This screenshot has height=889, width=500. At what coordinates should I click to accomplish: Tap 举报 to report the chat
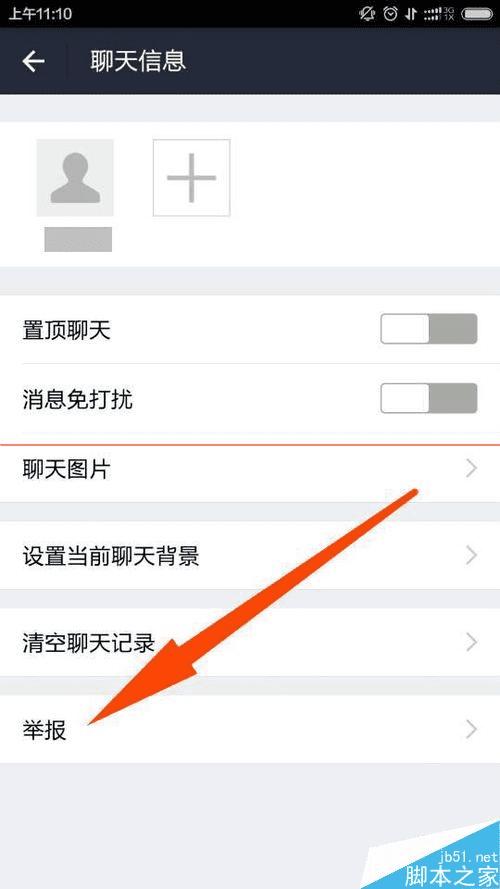click(250, 729)
